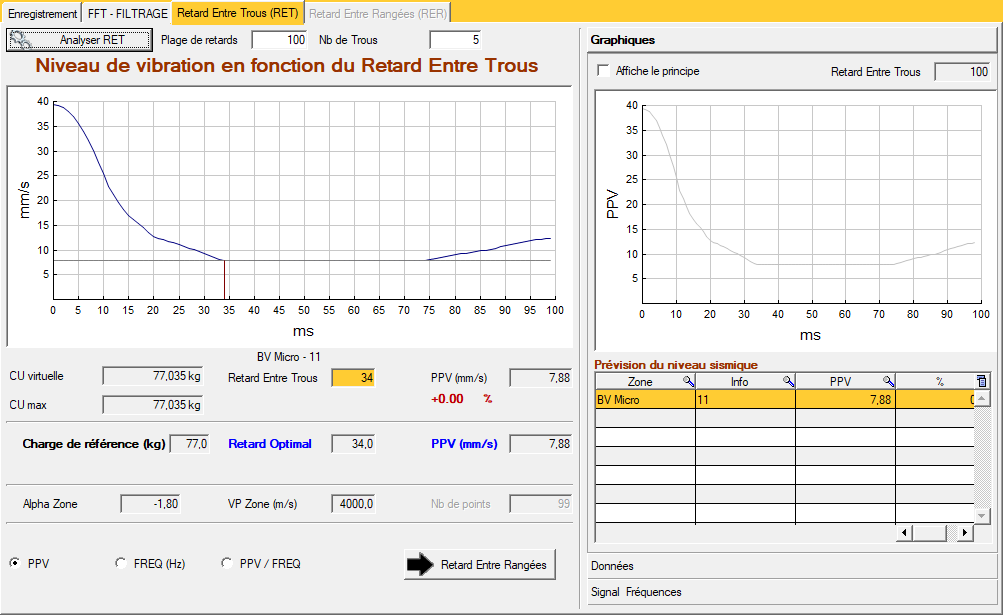Expand the Données section
The width and height of the screenshot is (1003, 615).
pos(794,566)
